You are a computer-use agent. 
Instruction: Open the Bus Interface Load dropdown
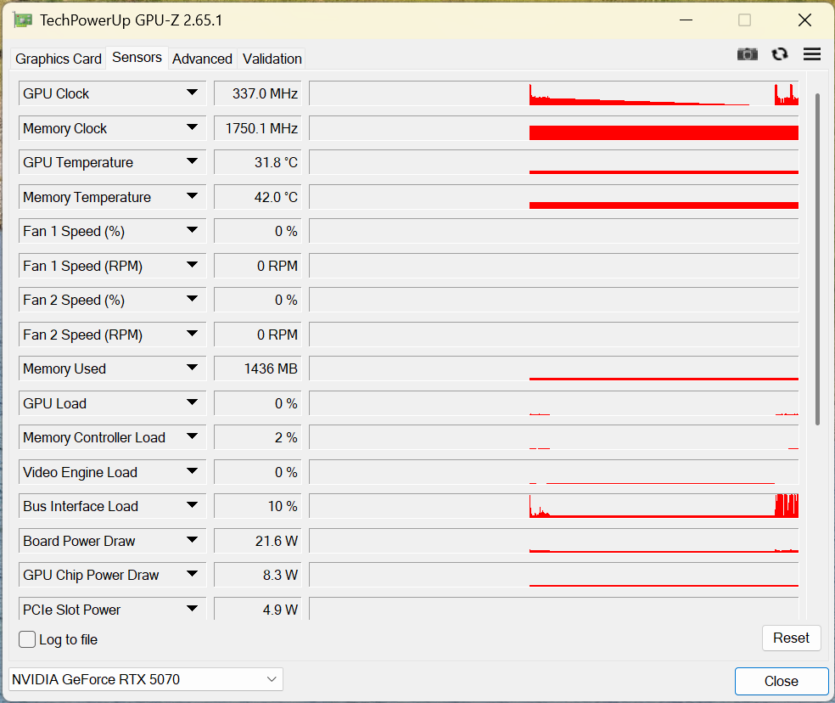(192, 505)
